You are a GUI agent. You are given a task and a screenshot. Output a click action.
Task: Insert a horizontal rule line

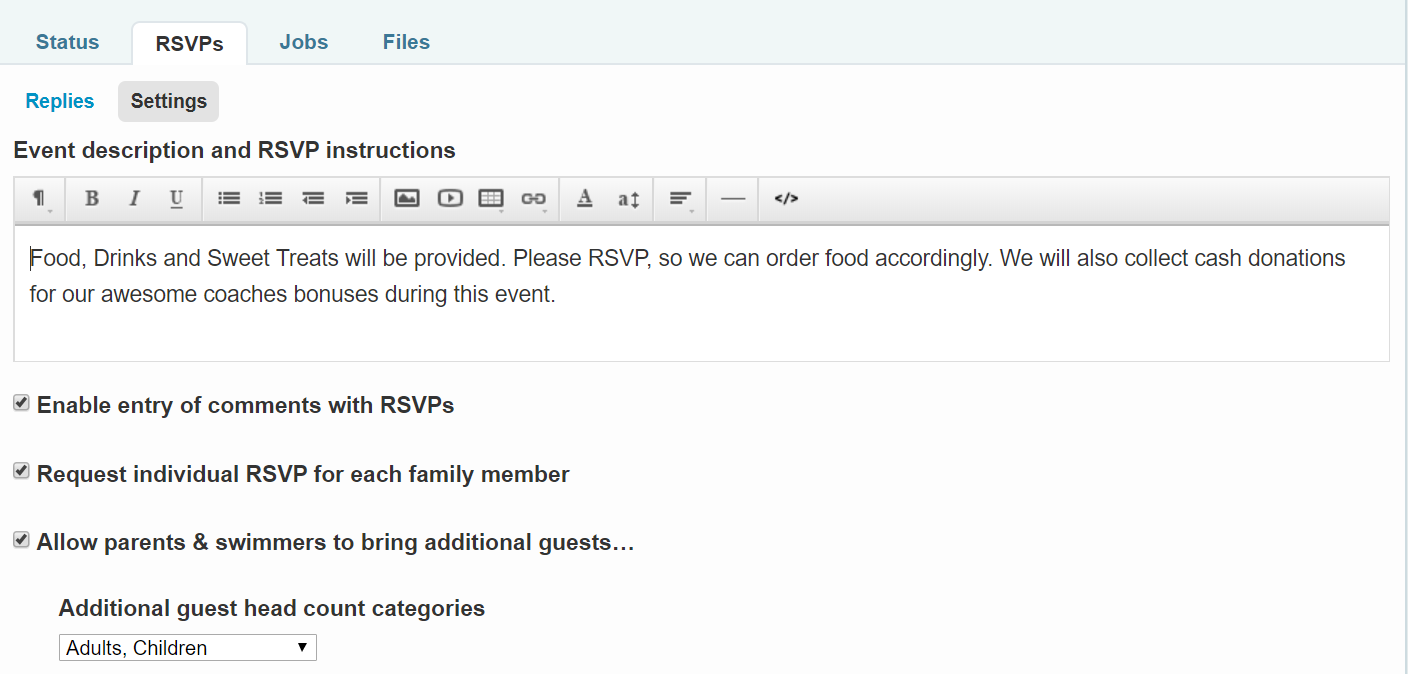[x=733, y=198]
